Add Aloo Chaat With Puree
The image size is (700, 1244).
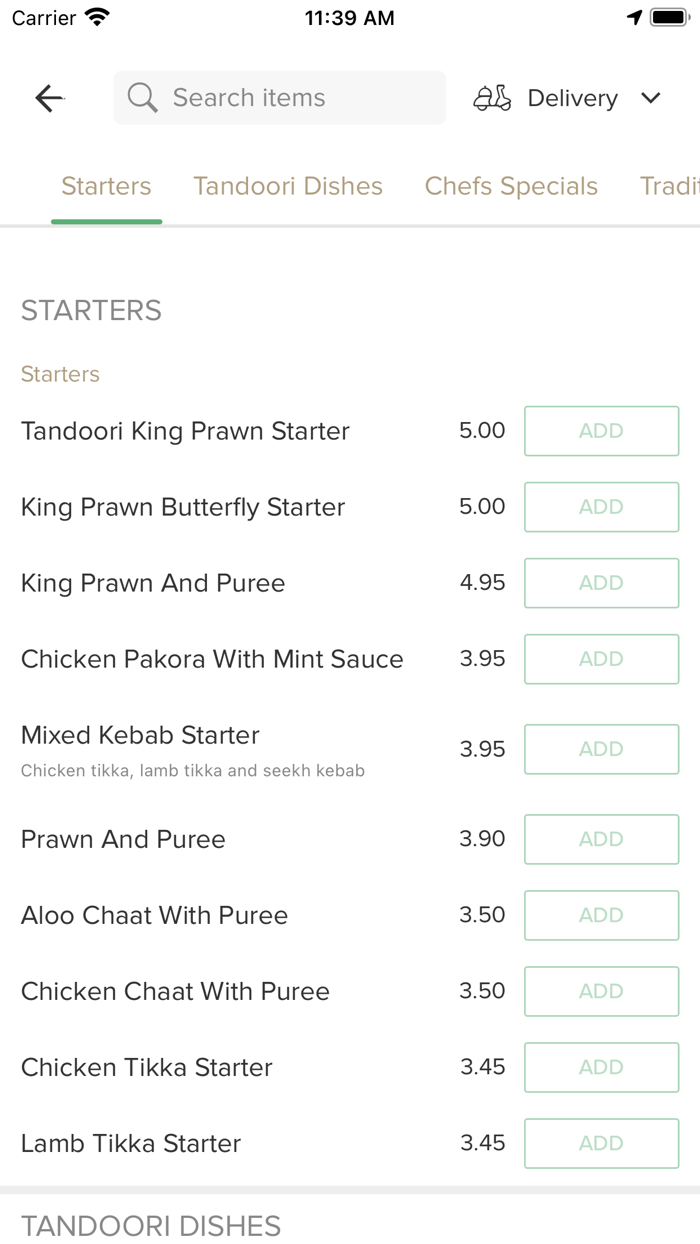click(x=601, y=915)
